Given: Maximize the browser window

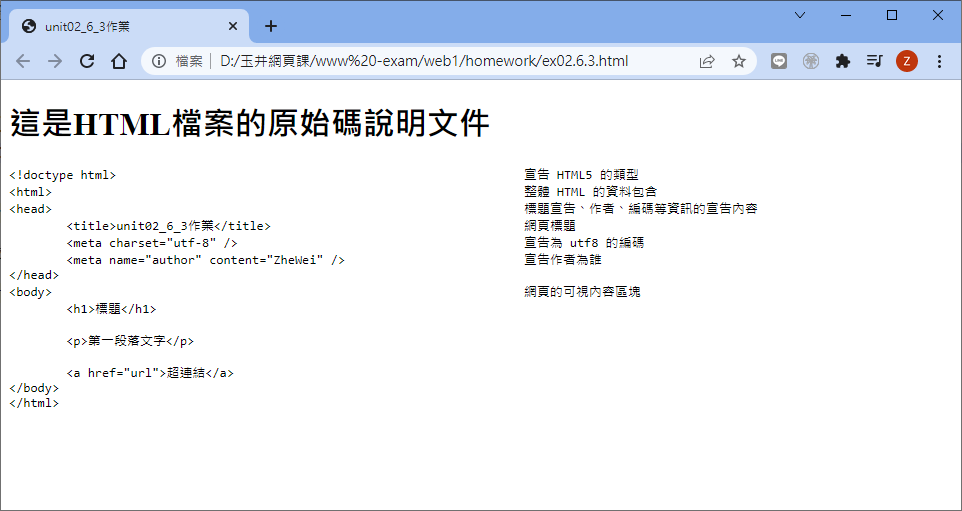Looking at the screenshot, I should (892, 15).
